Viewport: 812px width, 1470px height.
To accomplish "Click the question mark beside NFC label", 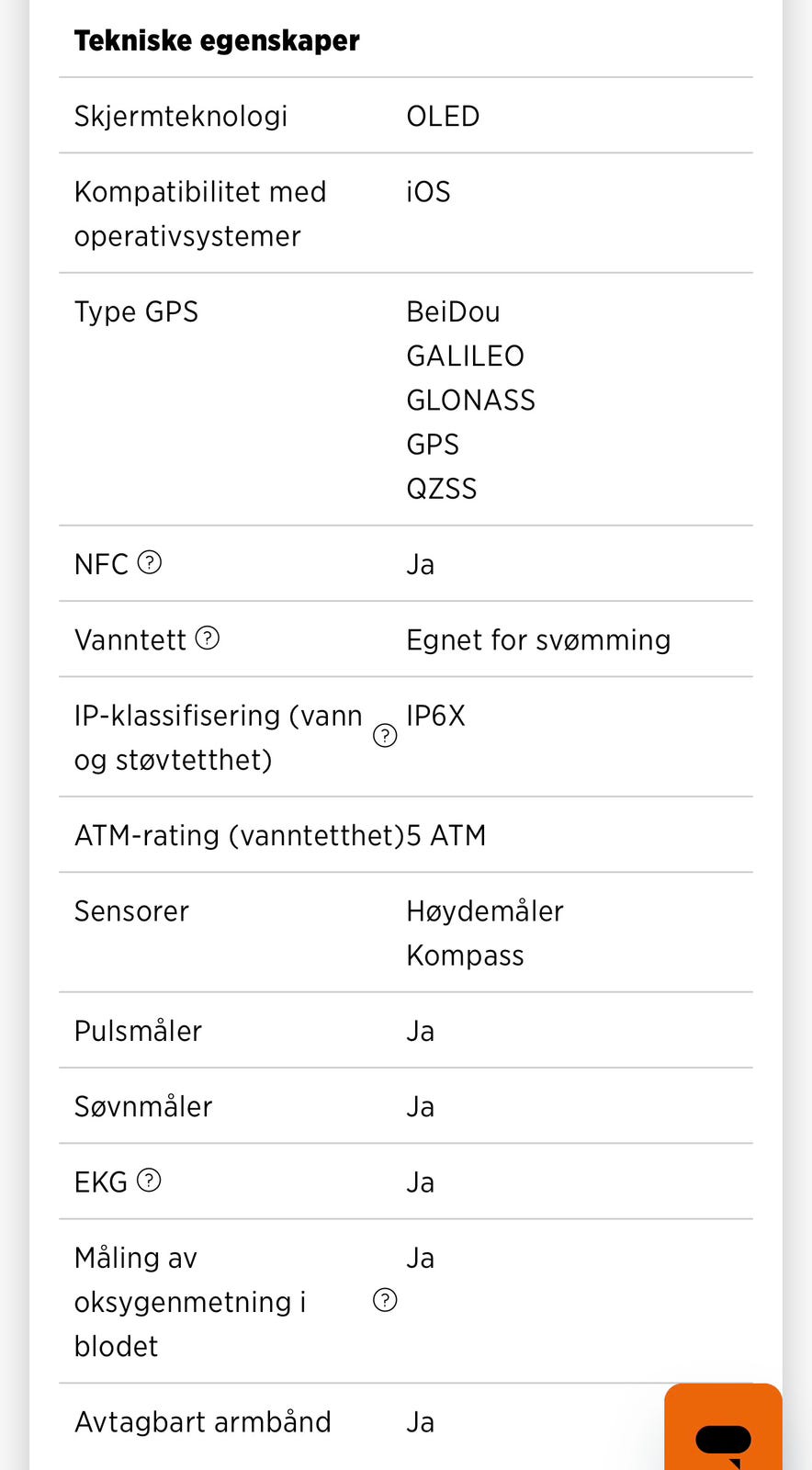I will [149, 562].
